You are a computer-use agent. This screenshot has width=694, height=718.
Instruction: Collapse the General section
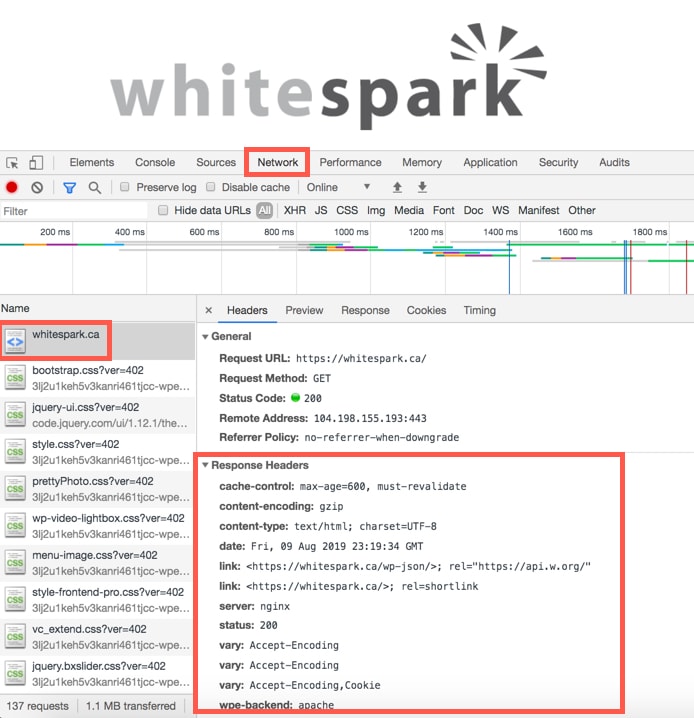[205, 337]
